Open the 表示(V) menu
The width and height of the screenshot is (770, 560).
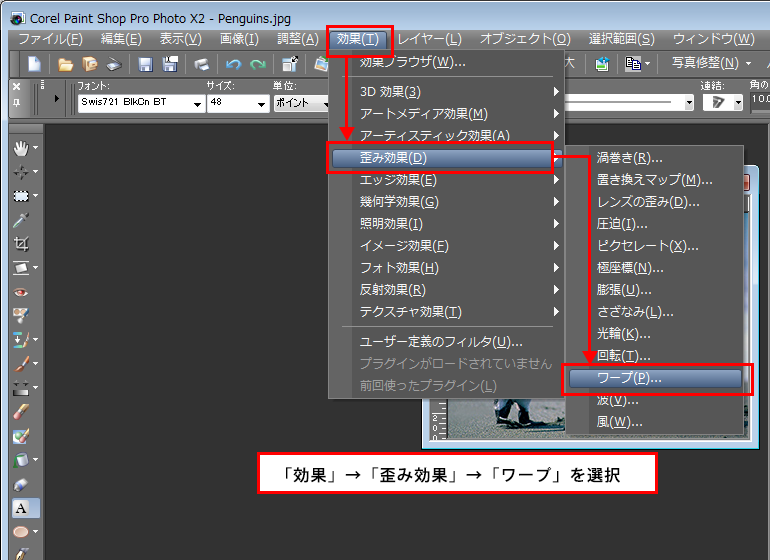click(180, 39)
